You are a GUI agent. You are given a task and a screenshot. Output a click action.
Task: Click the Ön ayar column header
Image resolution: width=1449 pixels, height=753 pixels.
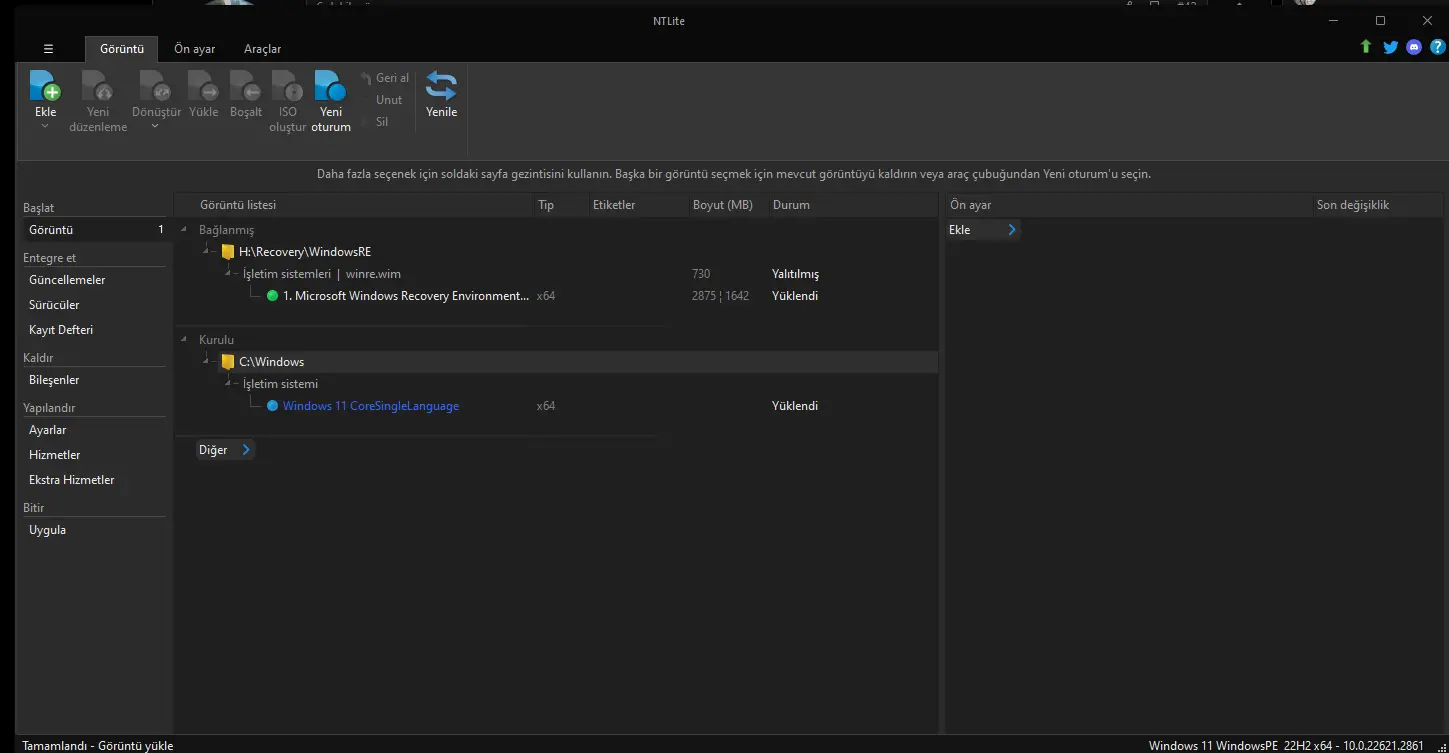971,205
